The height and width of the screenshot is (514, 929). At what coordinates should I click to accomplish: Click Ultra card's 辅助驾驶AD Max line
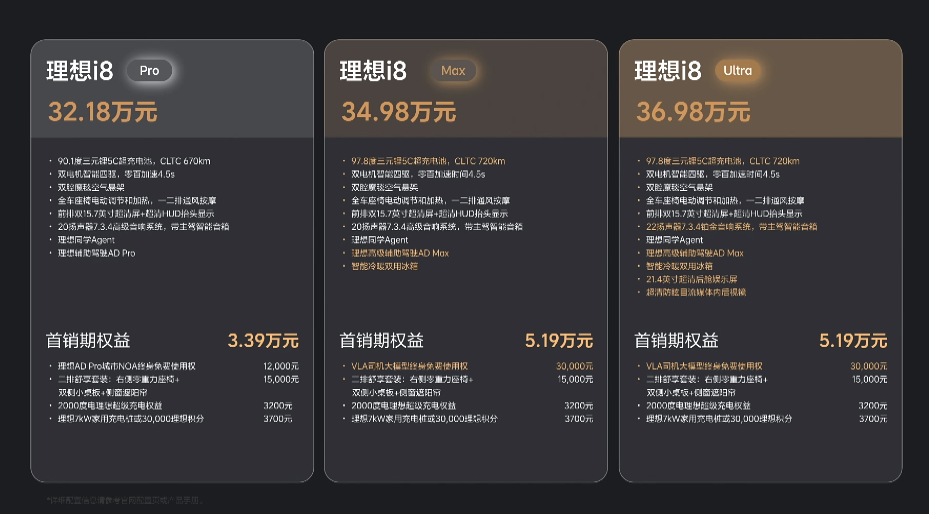coord(694,253)
